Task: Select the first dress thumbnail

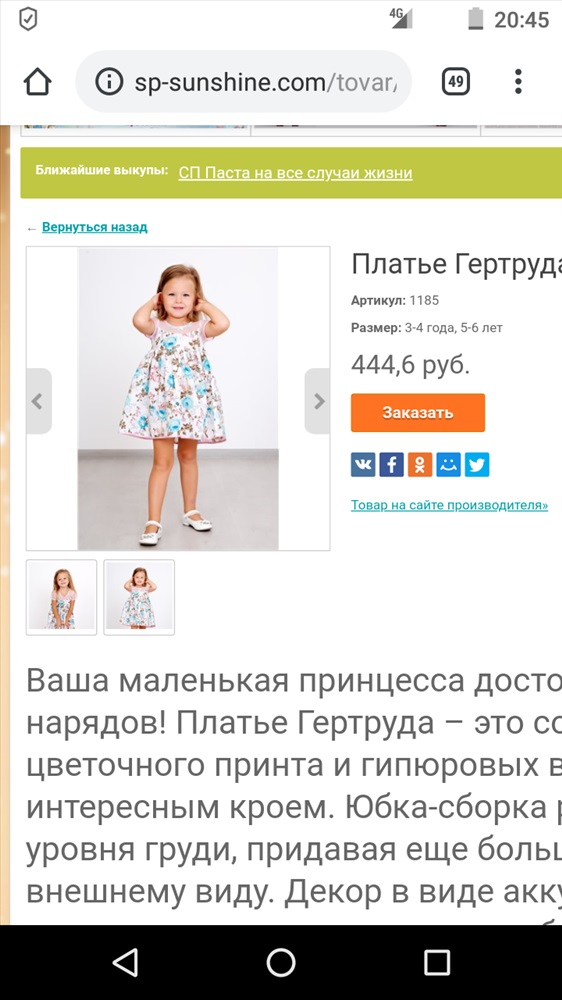Action: tap(61, 597)
